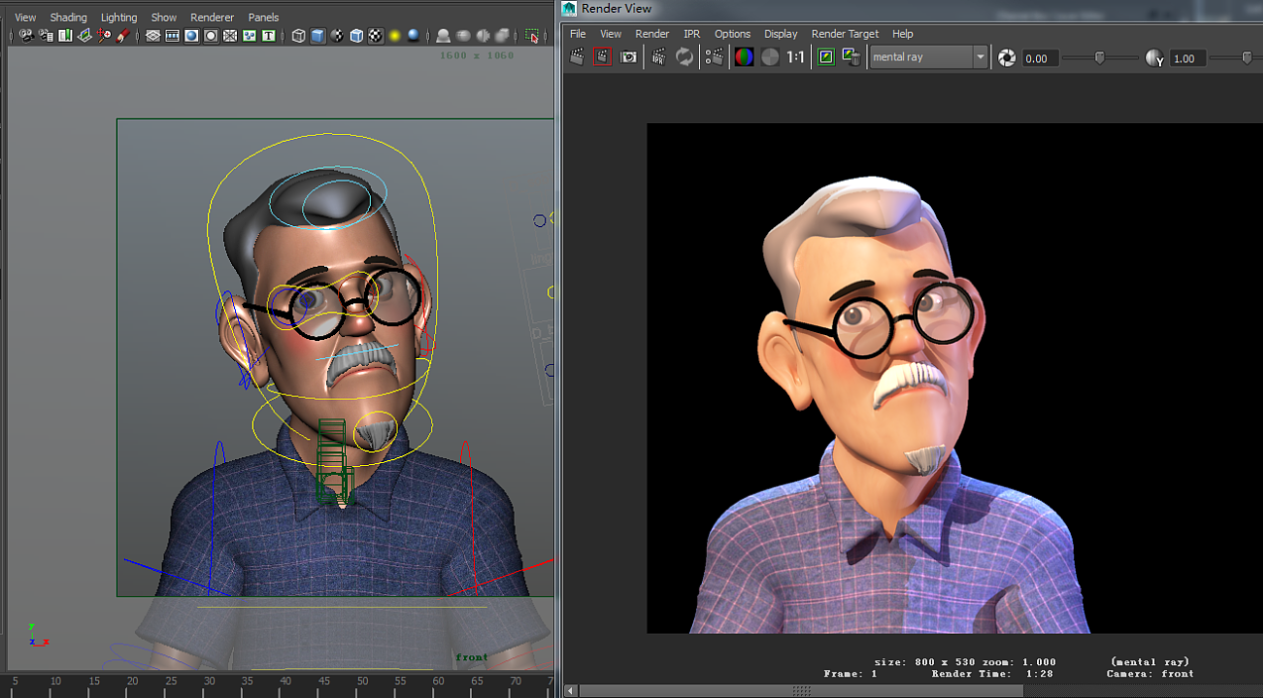Open the viewport View menu
This screenshot has width=1263, height=698.
[25, 18]
